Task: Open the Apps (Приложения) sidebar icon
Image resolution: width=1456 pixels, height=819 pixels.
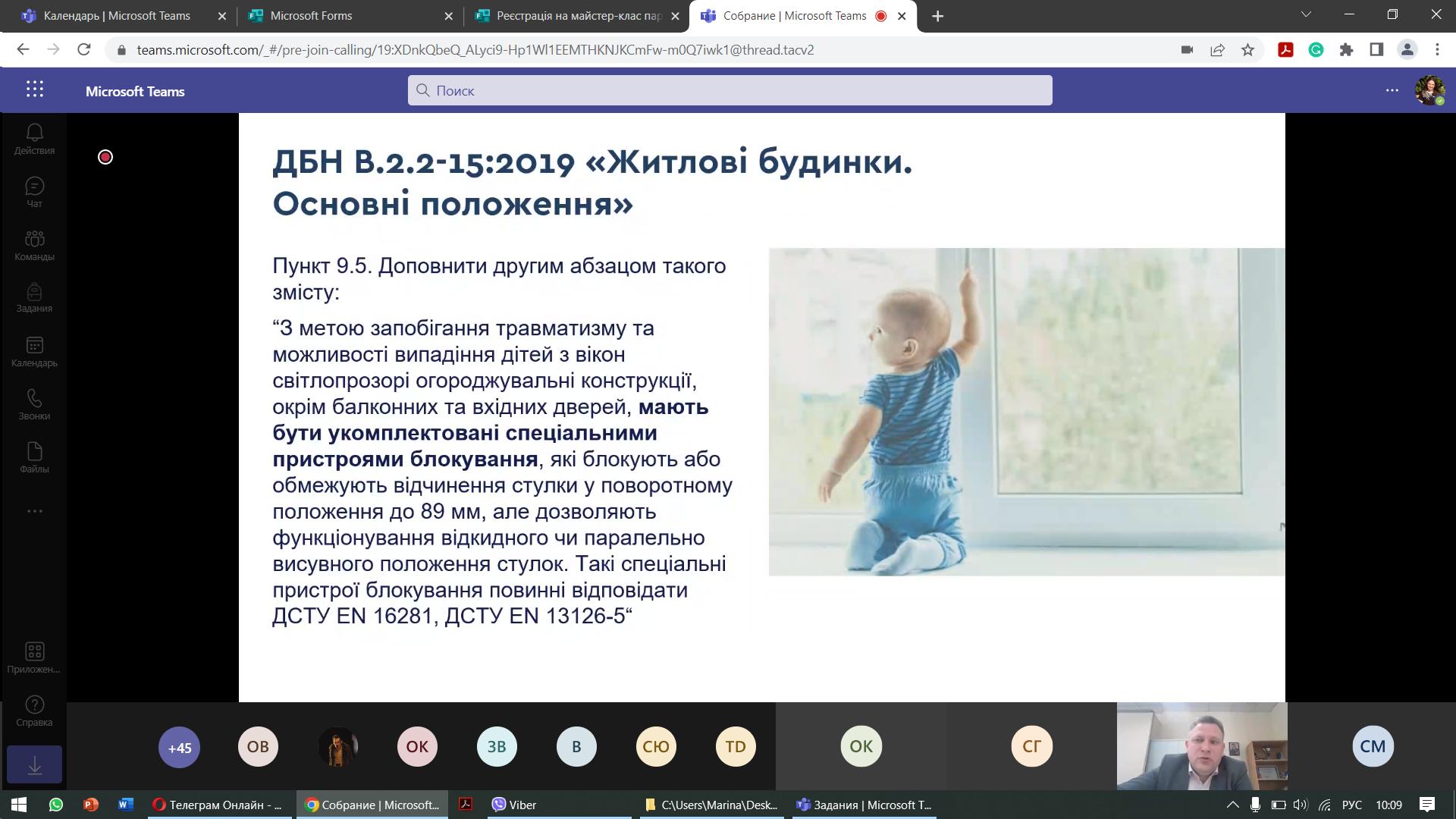Action: [x=34, y=658]
